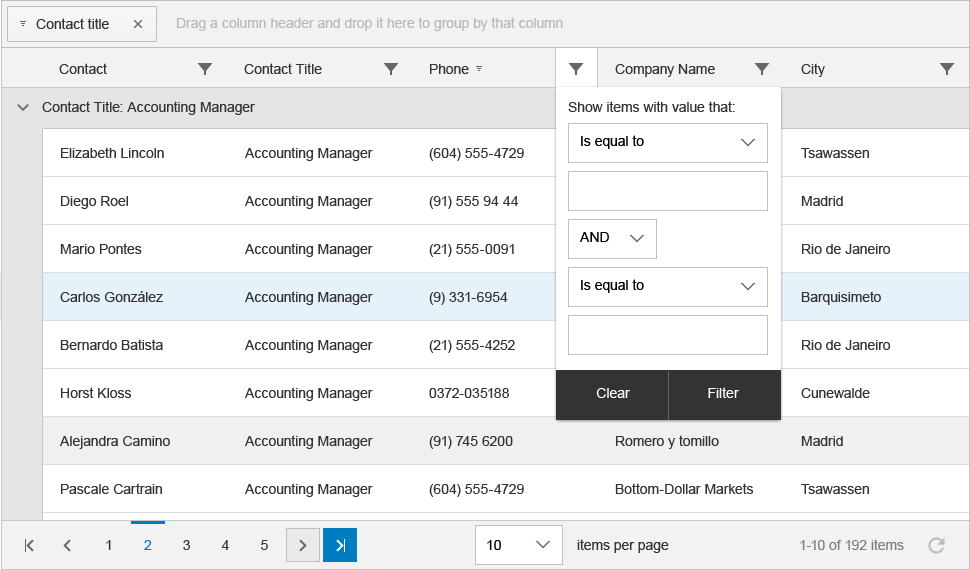Image resolution: width=970 pixels, height=570 pixels.
Task: Go to the first page
Action: point(29,545)
